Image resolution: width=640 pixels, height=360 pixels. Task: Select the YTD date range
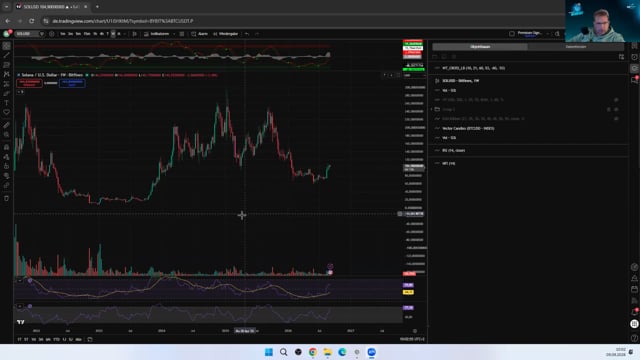(x=56, y=340)
